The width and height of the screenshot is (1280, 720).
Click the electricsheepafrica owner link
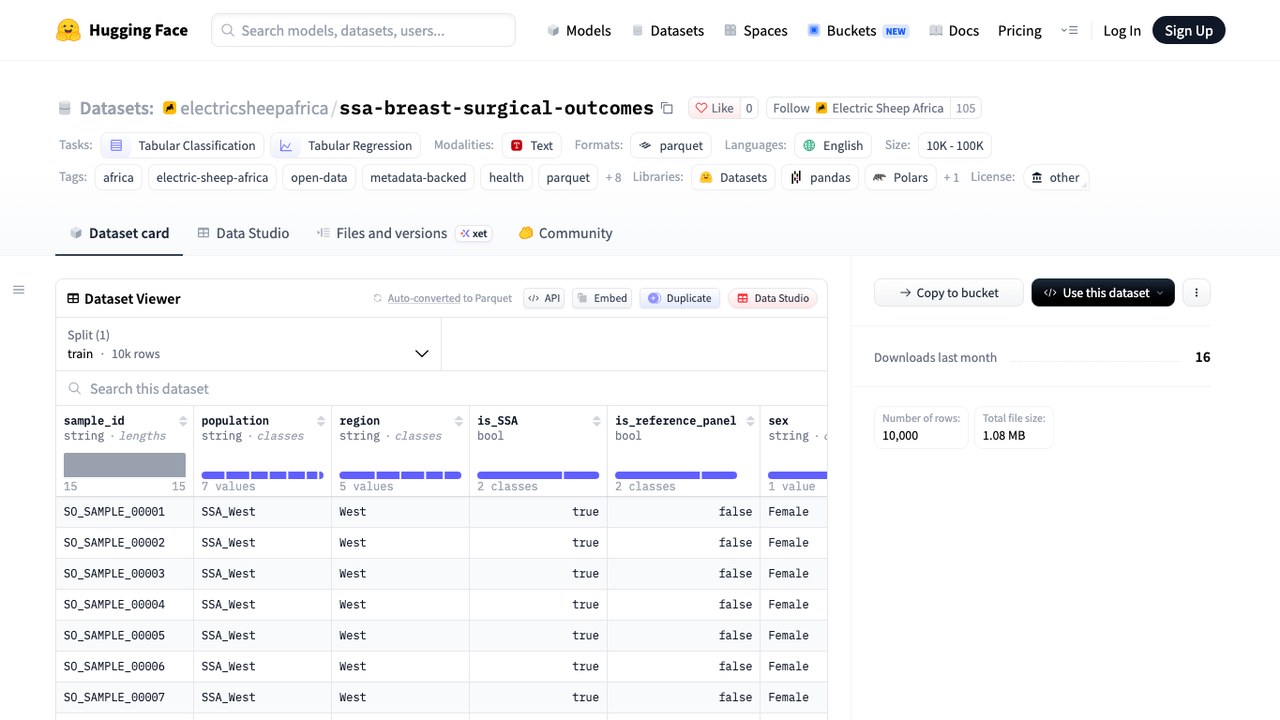pos(254,108)
